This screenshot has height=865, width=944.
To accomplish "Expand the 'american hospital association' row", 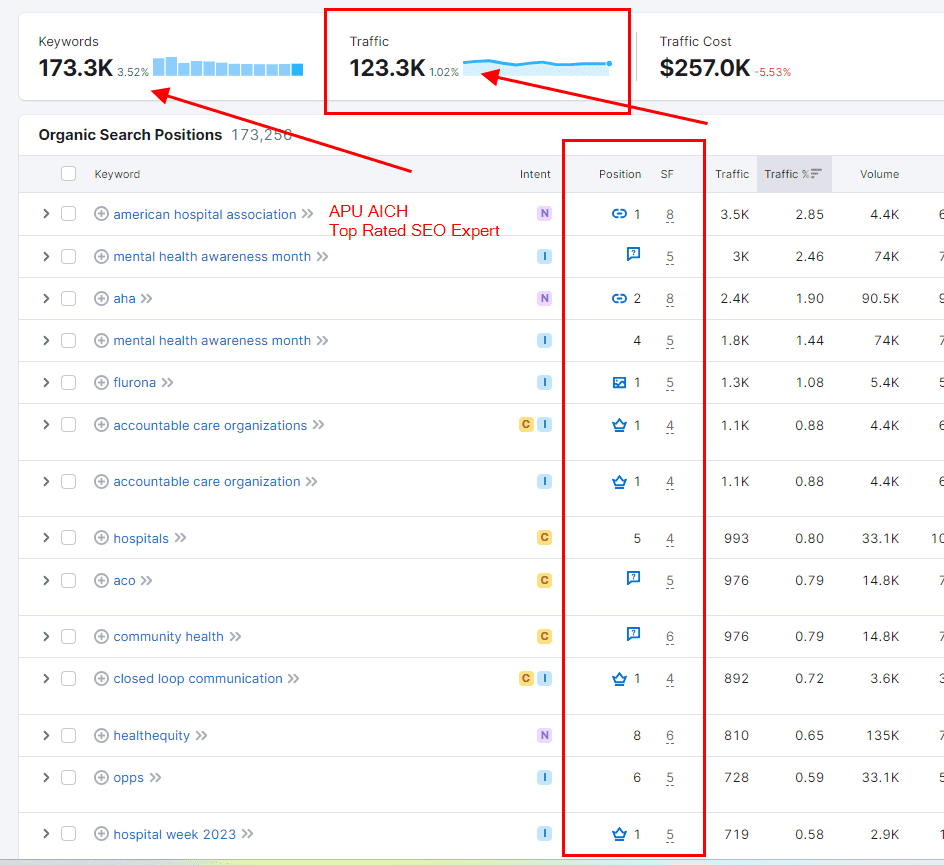I will tap(45, 214).
